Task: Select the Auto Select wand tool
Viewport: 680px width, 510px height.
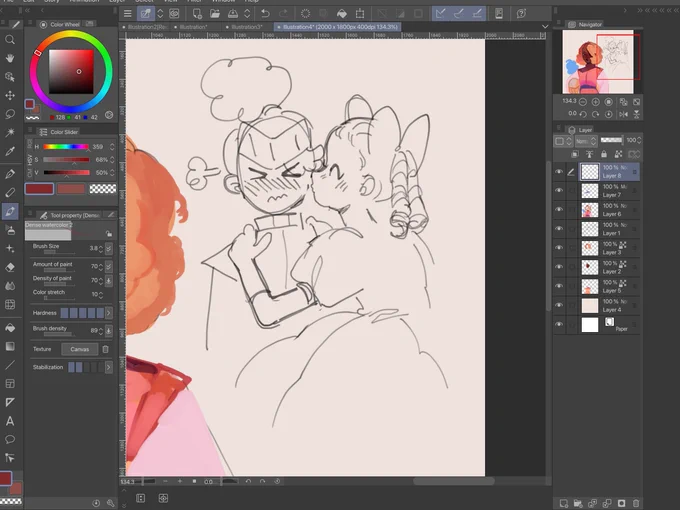Action: [x=10, y=132]
